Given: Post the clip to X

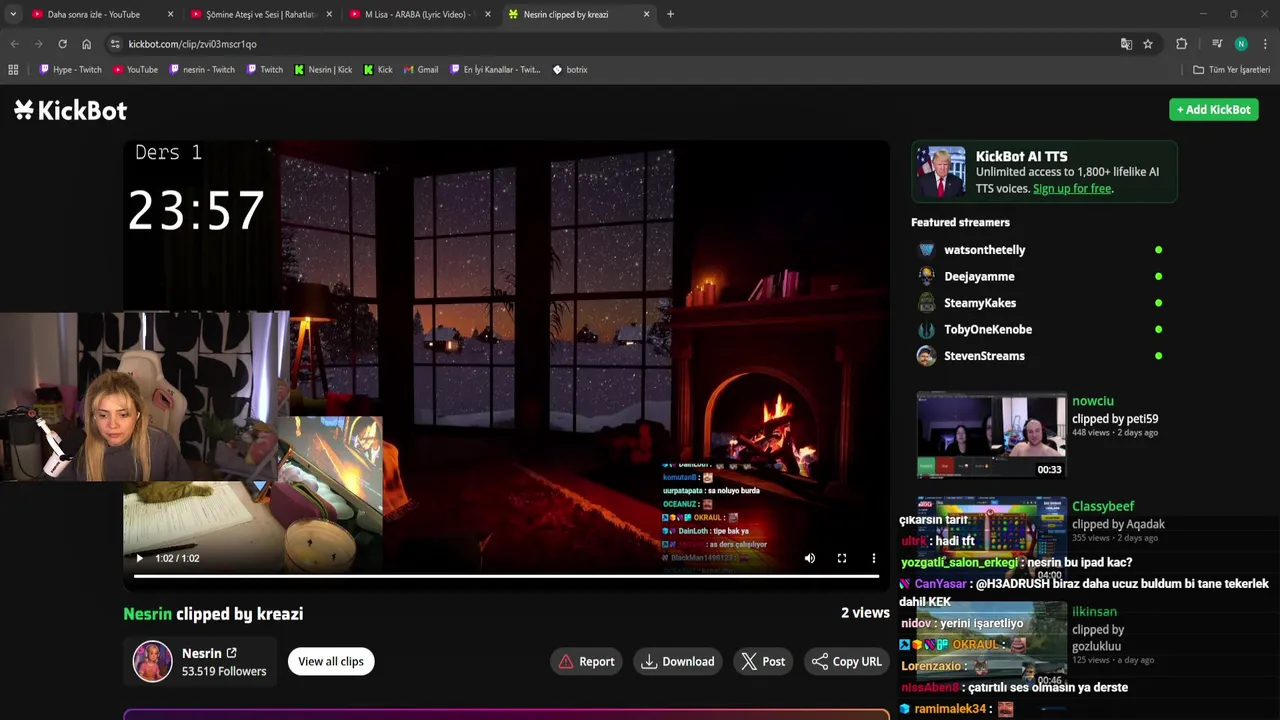Looking at the screenshot, I should pyautogui.click(x=763, y=661).
